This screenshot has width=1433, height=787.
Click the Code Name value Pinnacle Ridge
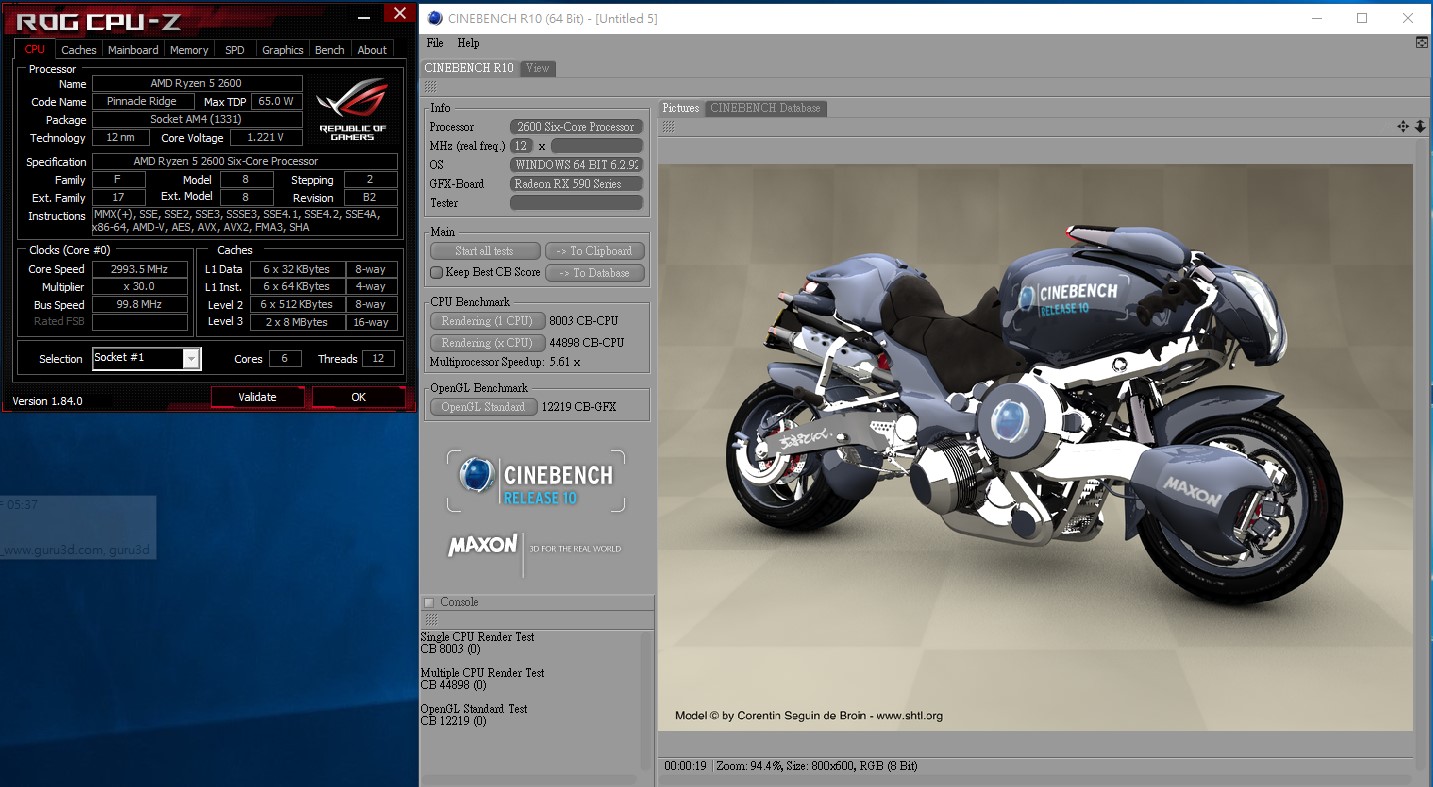pyautogui.click(x=141, y=102)
